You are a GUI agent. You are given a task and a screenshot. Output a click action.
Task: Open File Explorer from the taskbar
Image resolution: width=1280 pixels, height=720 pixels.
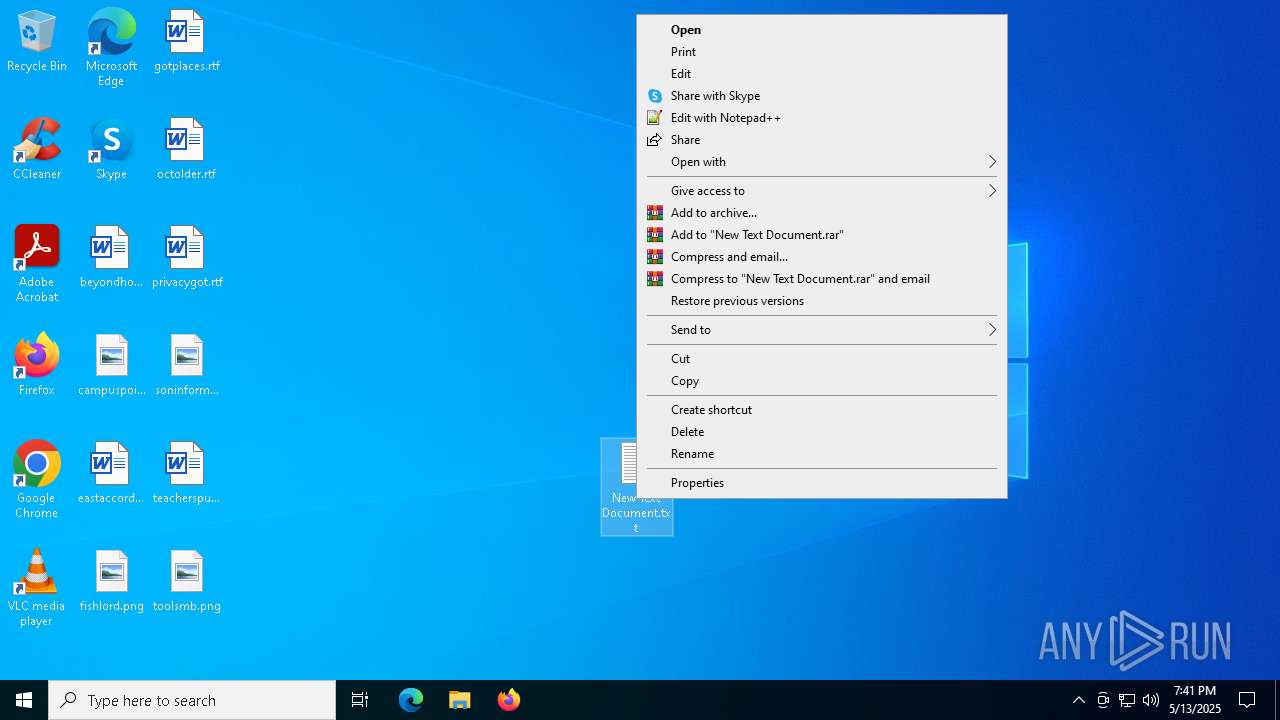(x=460, y=700)
